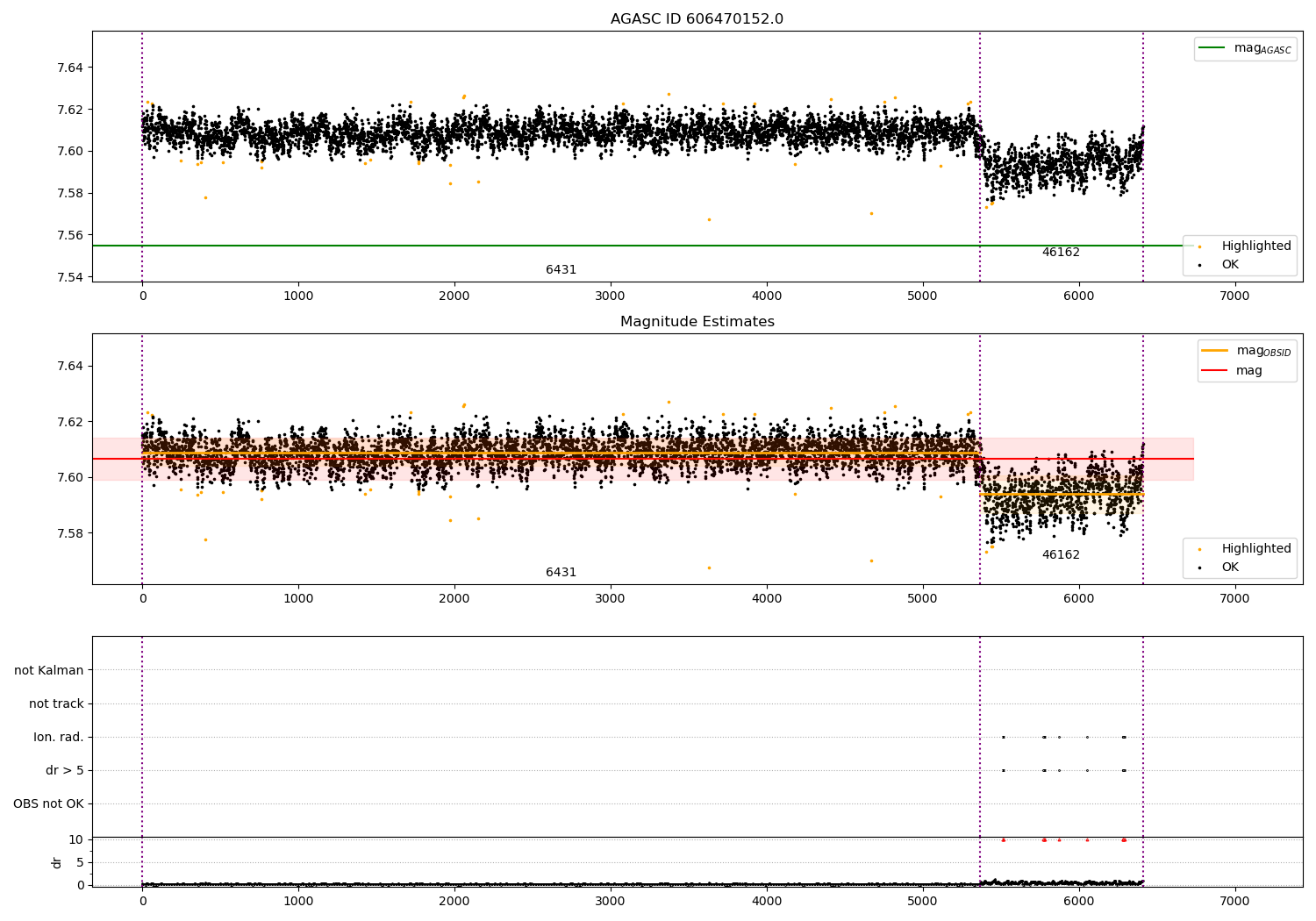The height and width of the screenshot is (921, 1316).
Task: Click the "AGASC ID 606470152.0" plot title
Action: click(697, 19)
